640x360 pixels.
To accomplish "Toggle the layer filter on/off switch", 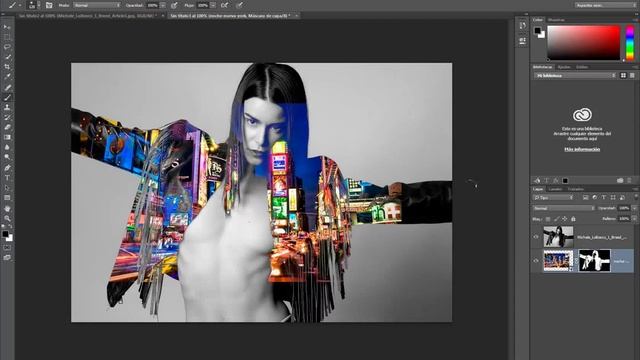I will point(635,198).
